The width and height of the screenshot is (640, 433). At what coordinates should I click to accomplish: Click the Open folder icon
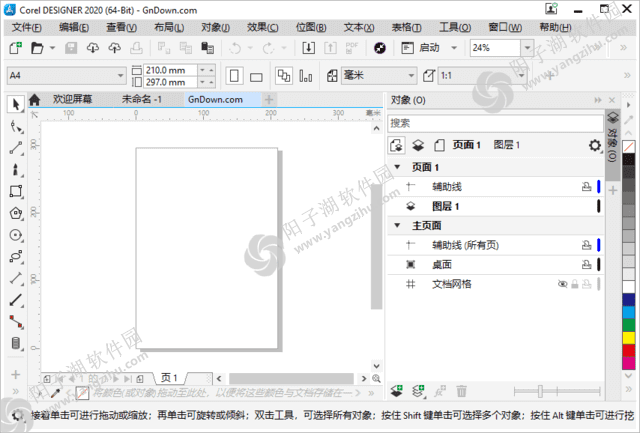[37, 48]
